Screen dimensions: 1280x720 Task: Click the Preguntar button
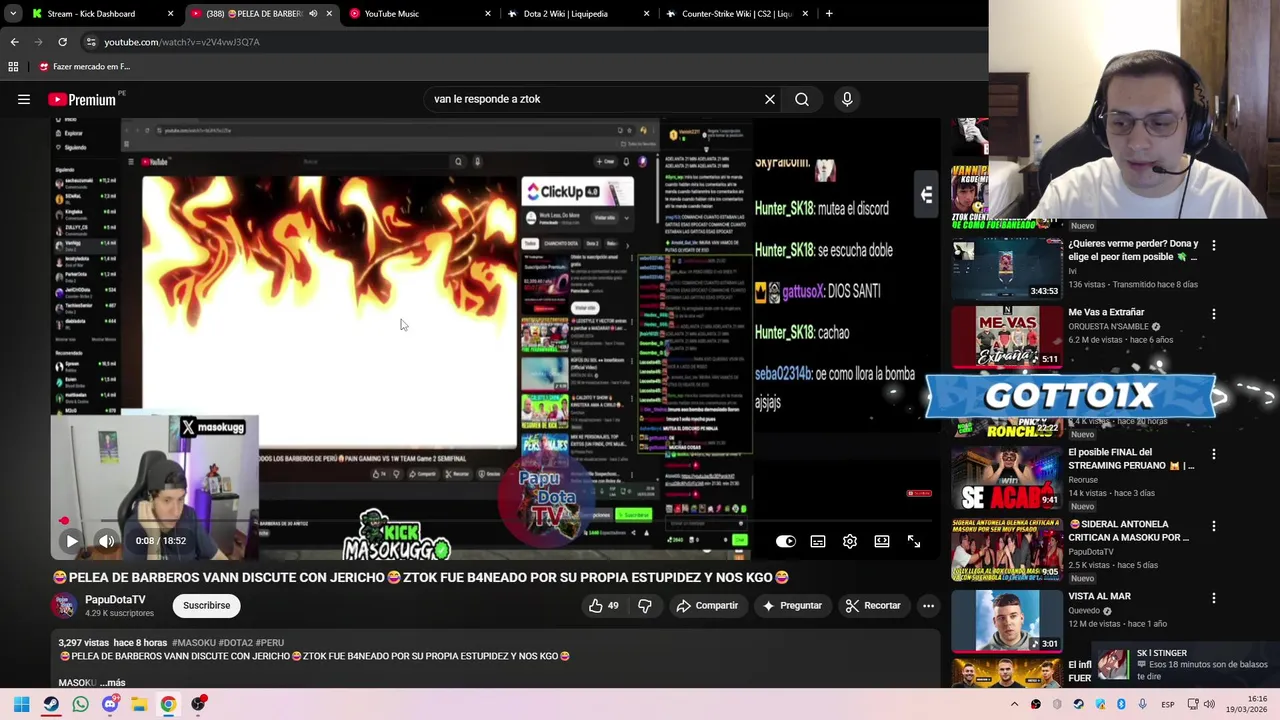tap(792, 605)
